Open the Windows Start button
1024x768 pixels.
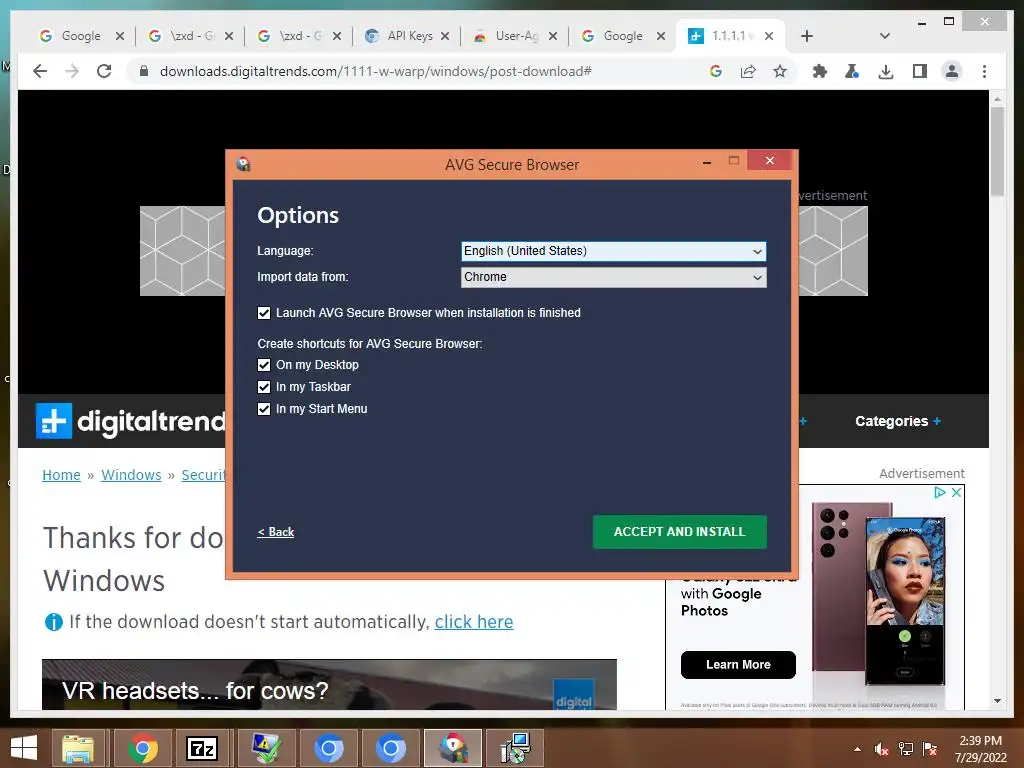pos(24,748)
